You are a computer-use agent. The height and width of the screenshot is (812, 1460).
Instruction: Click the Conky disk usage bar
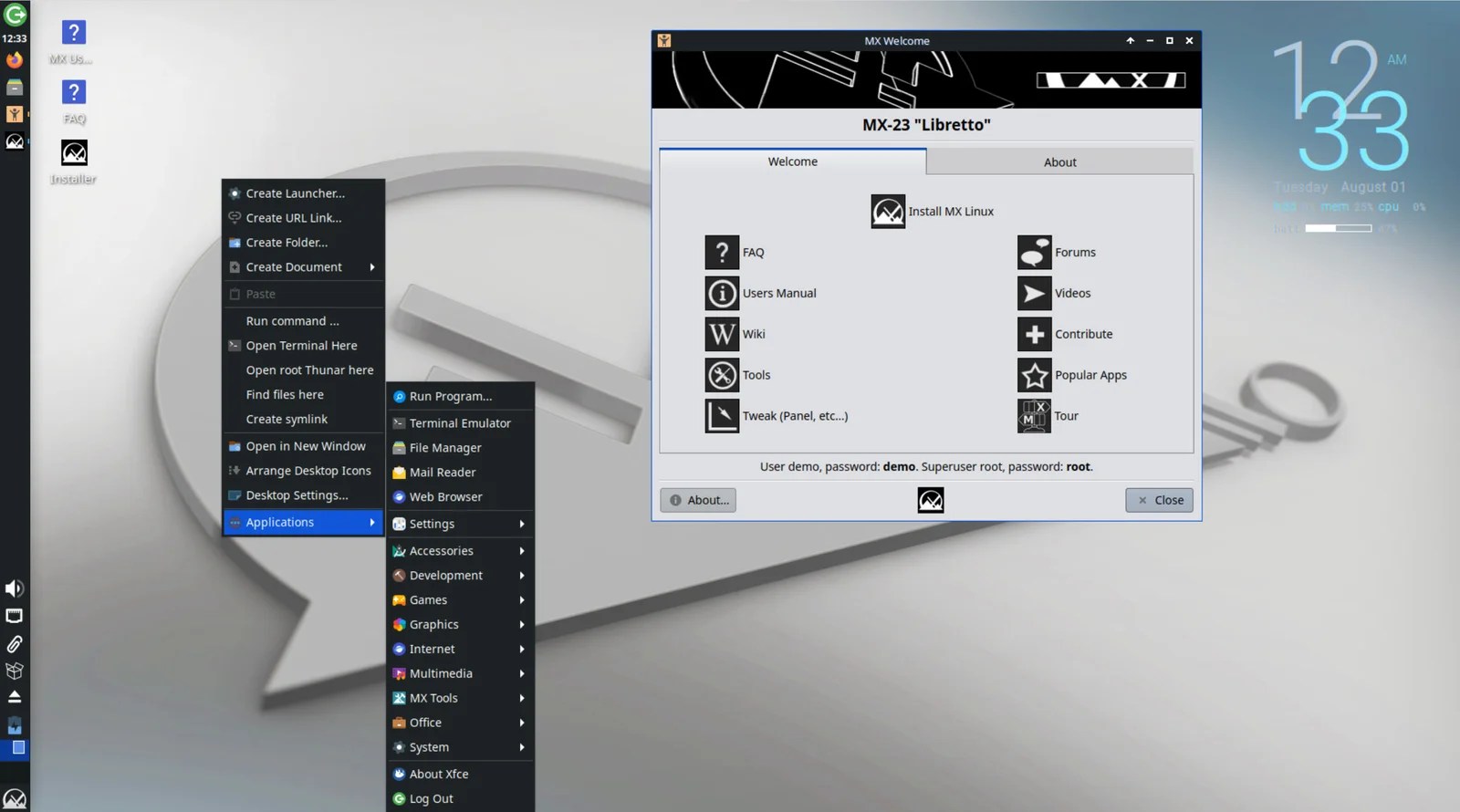(x=1338, y=228)
